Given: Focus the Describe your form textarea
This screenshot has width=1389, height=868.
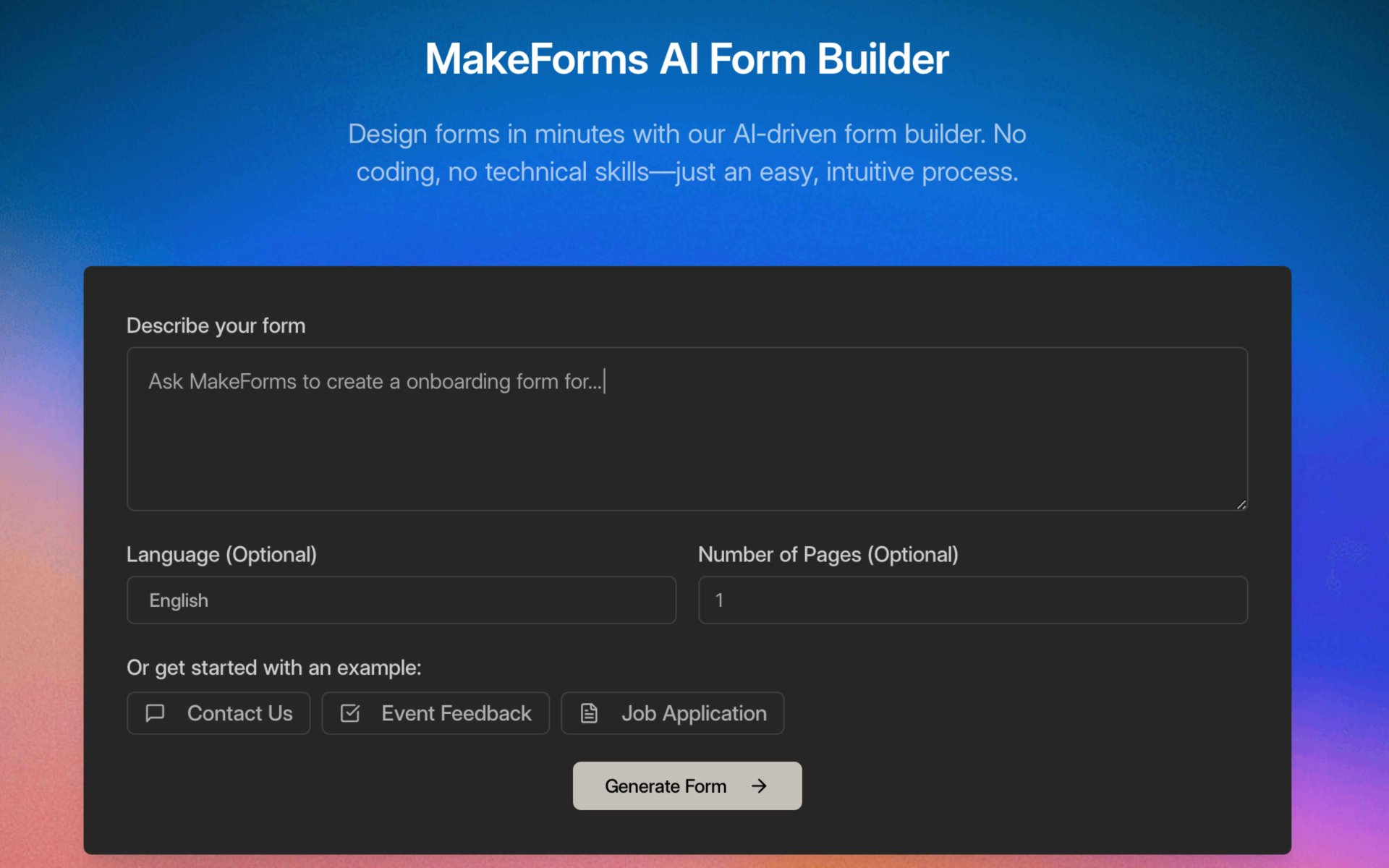Looking at the screenshot, I should 687,448.
